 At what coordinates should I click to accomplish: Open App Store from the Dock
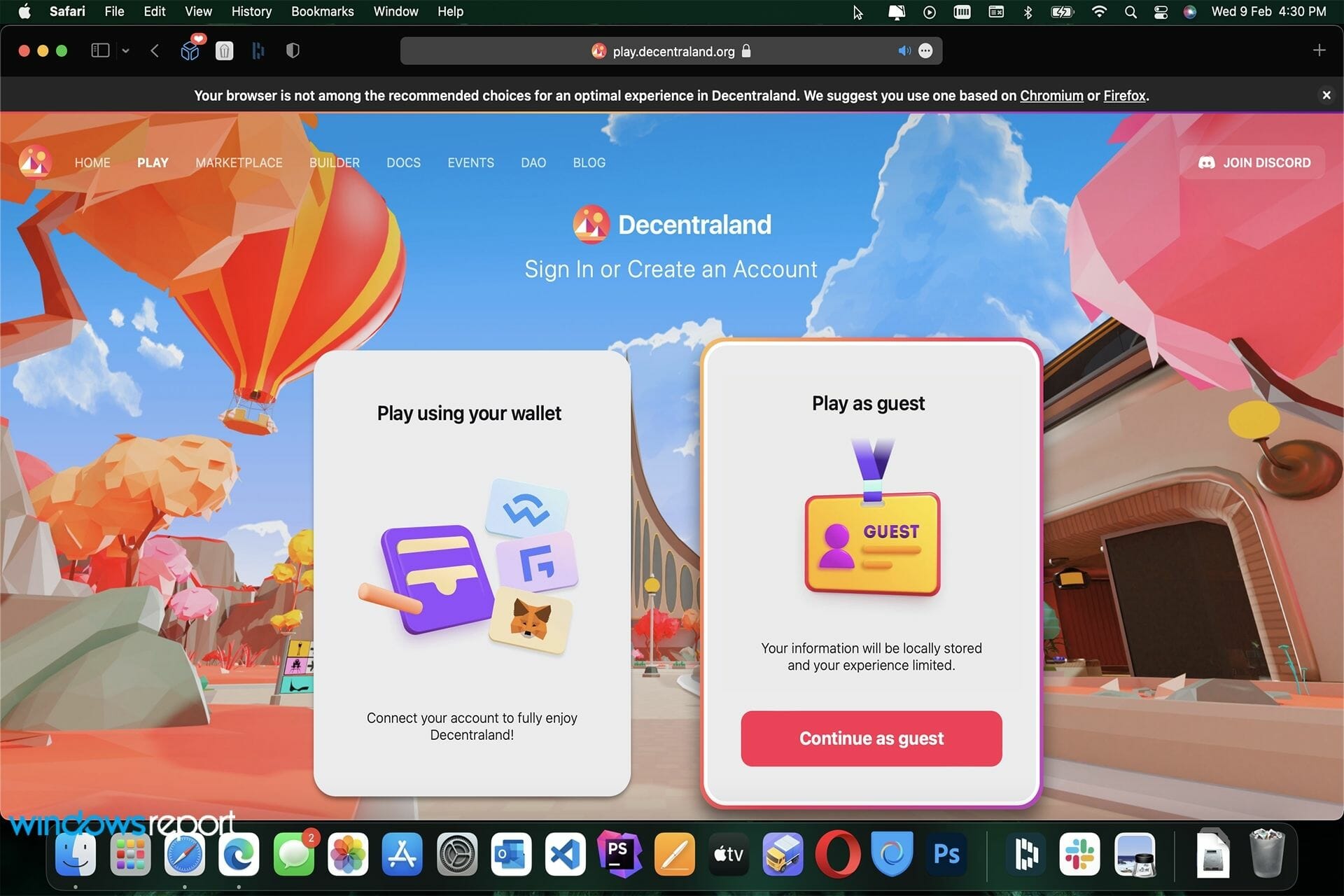point(402,854)
